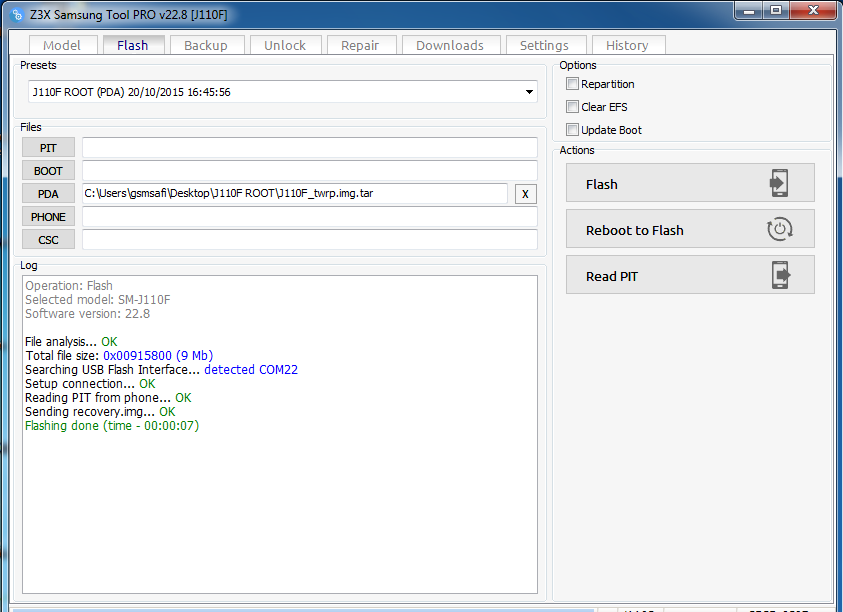843x612 pixels.
Task: Select the Flash tab
Action: pyautogui.click(x=133, y=45)
